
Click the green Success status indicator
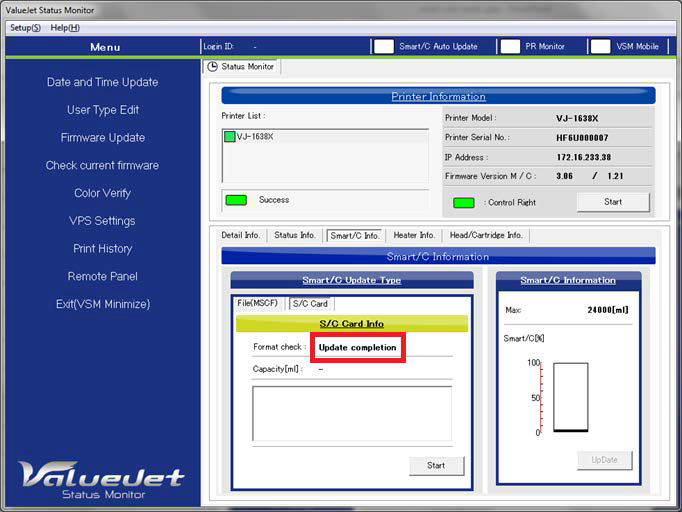pos(236,200)
